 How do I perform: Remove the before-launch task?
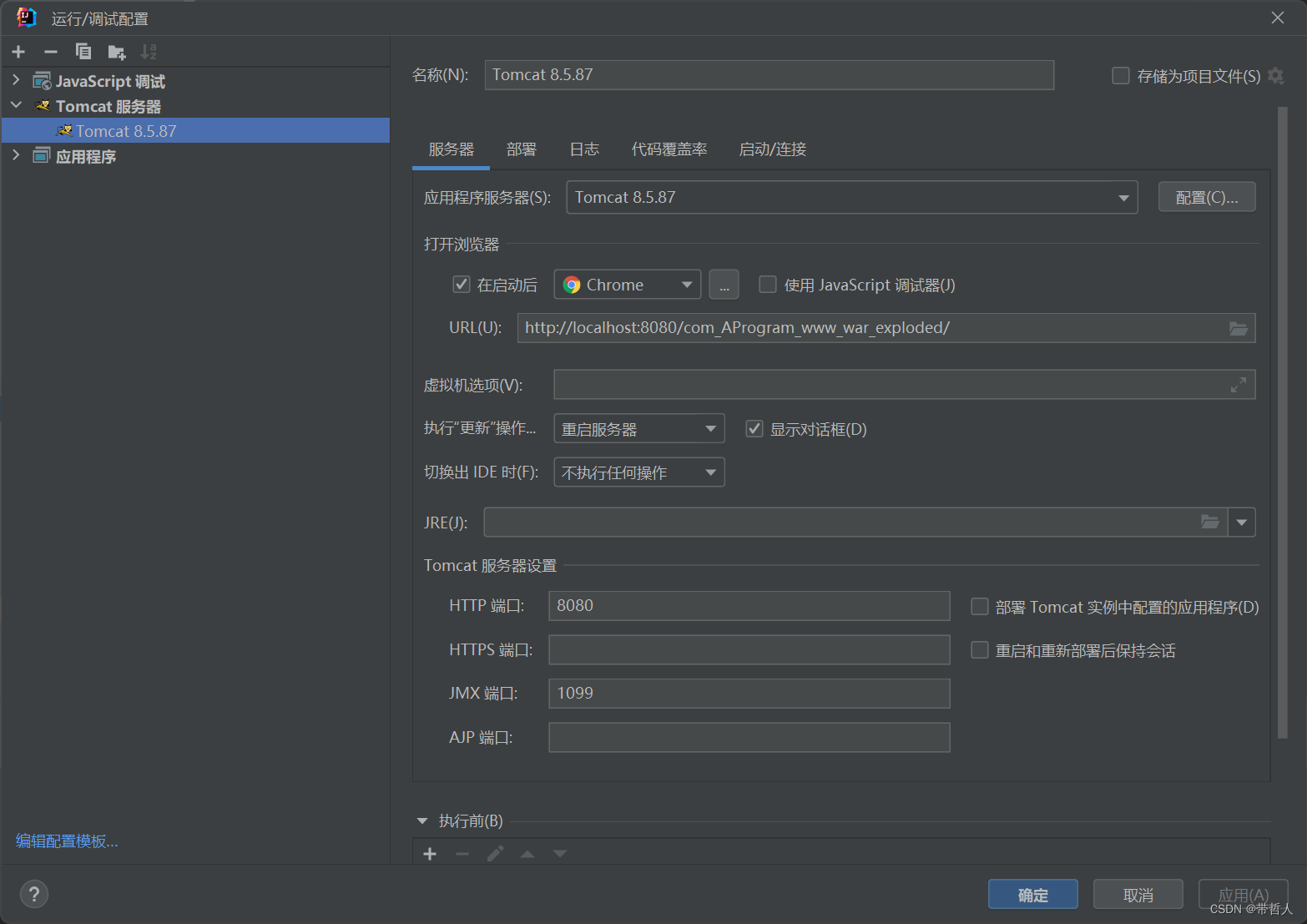(462, 853)
